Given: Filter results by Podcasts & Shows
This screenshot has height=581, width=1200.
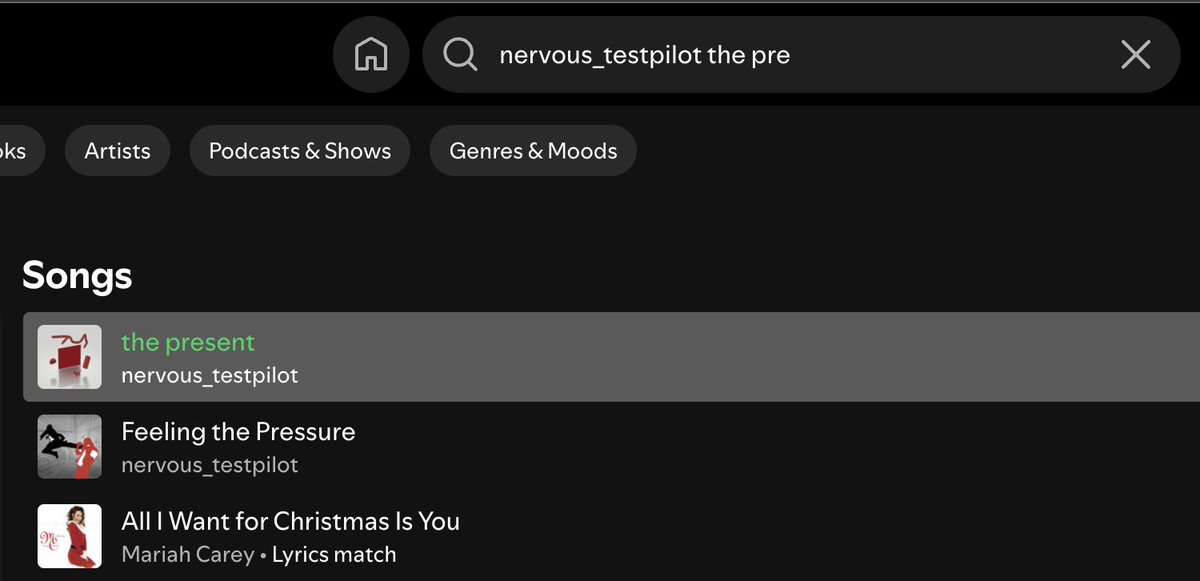Looking at the screenshot, I should [300, 151].
